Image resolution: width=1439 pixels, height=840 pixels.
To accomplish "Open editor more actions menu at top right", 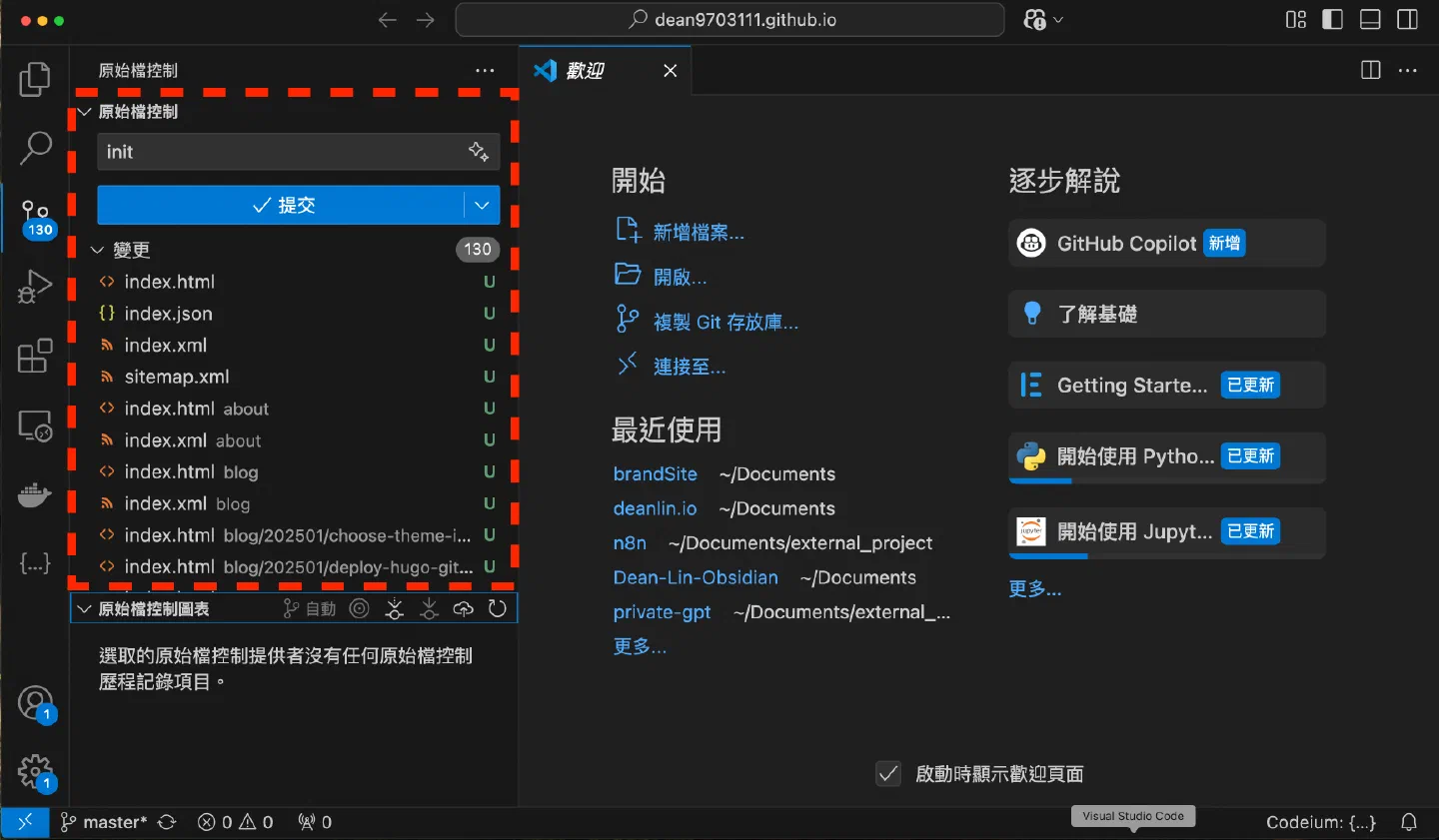I will 1408,70.
